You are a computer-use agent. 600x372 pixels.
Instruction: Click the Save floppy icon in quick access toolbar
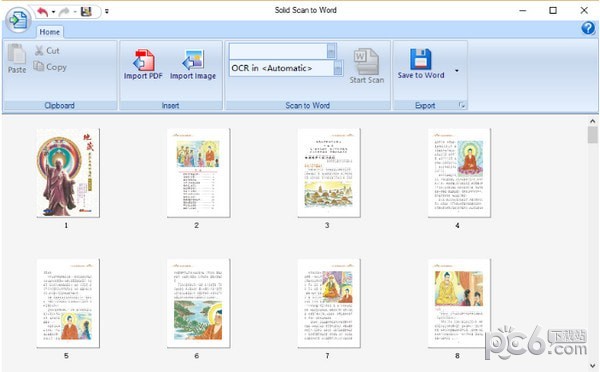(x=86, y=11)
